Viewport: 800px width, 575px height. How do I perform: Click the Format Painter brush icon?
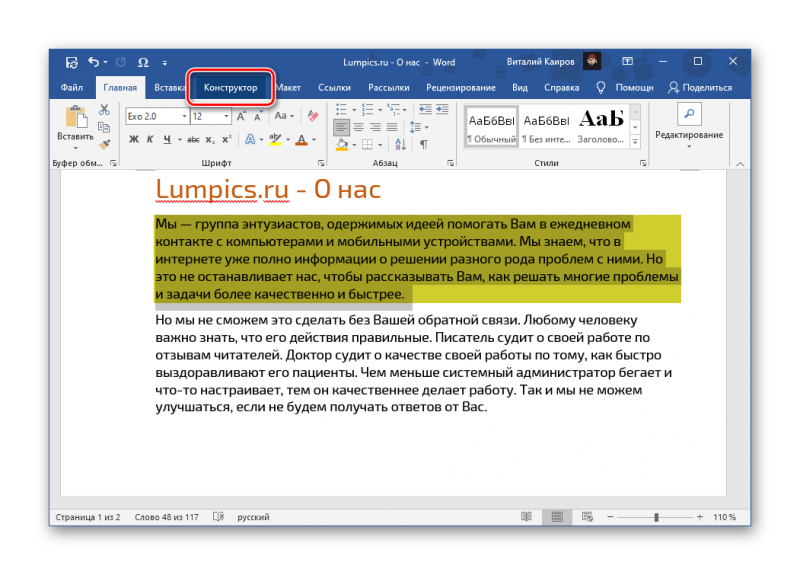point(104,145)
